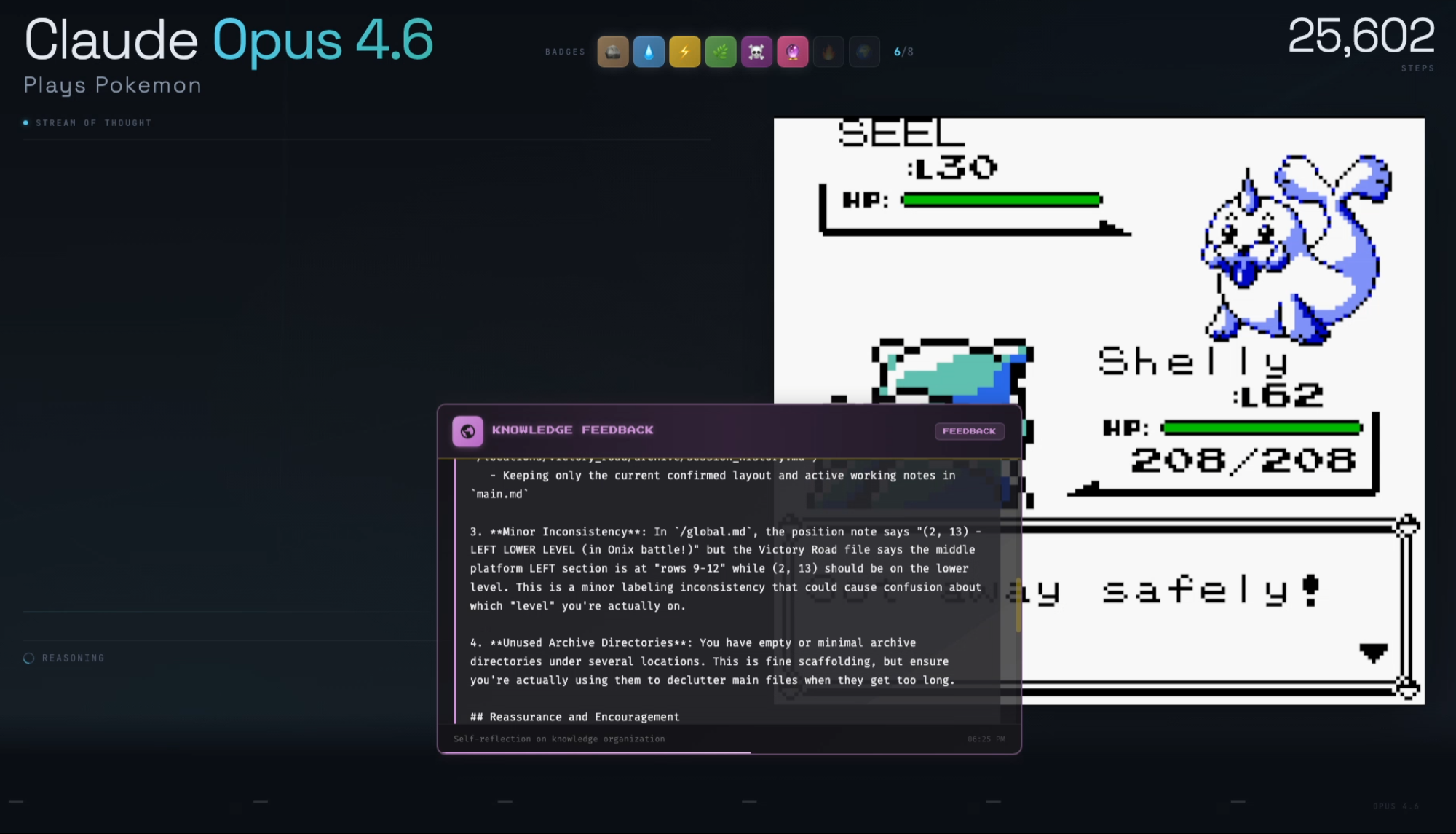Image resolution: width=1456 pixels, height=834 pixels.
Task: Click the battle text advance arrow
Action: pos(1373,652)
